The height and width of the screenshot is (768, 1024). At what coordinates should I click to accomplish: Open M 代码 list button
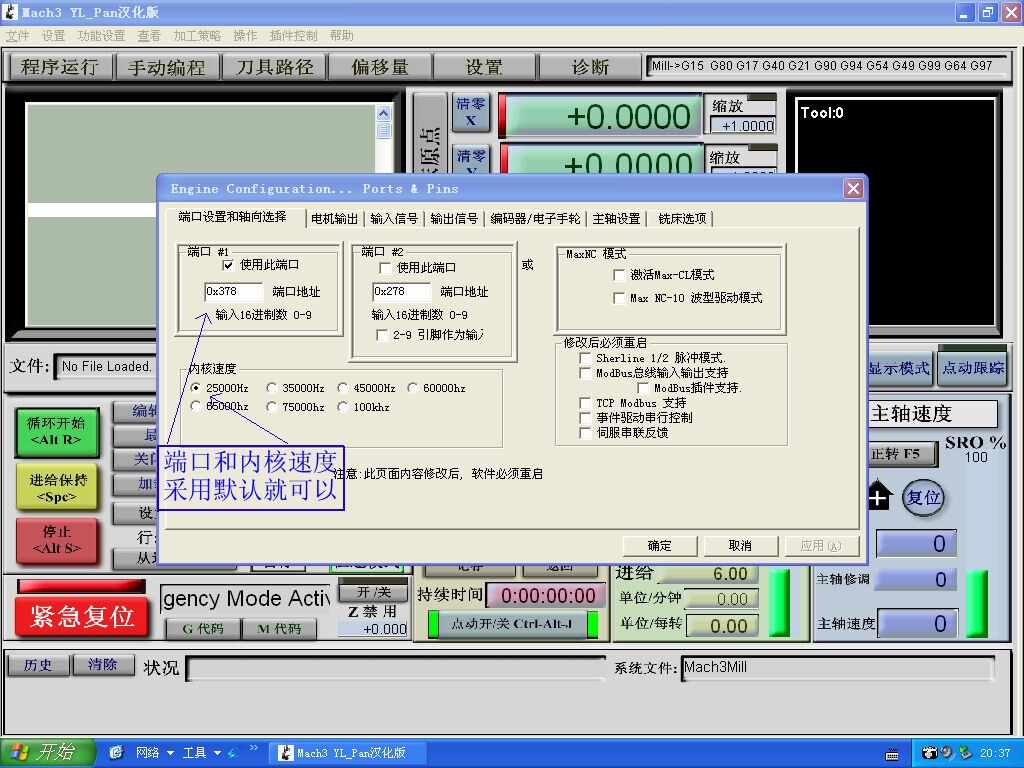click(279, 628)
